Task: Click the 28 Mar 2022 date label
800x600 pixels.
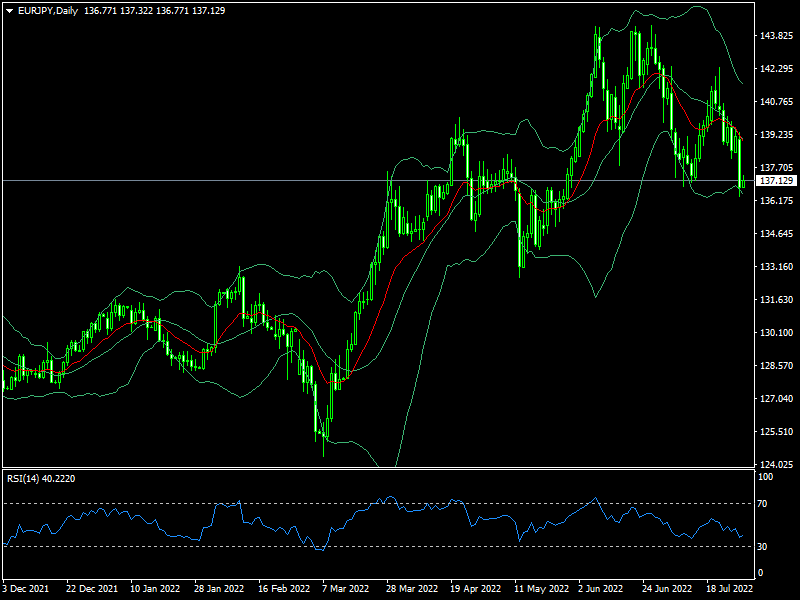Action: [412, 589]
